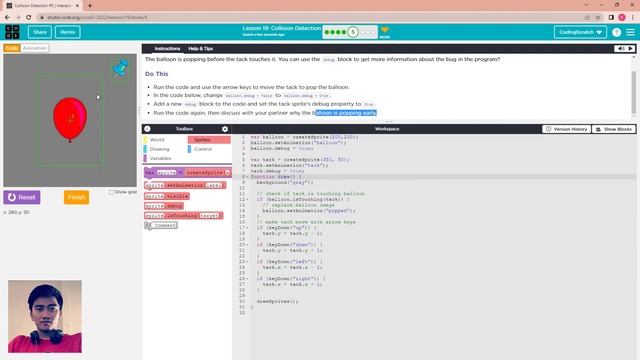The image size is (640, 360).
Task: Click Show Blocks button
Action: [614, 129]
